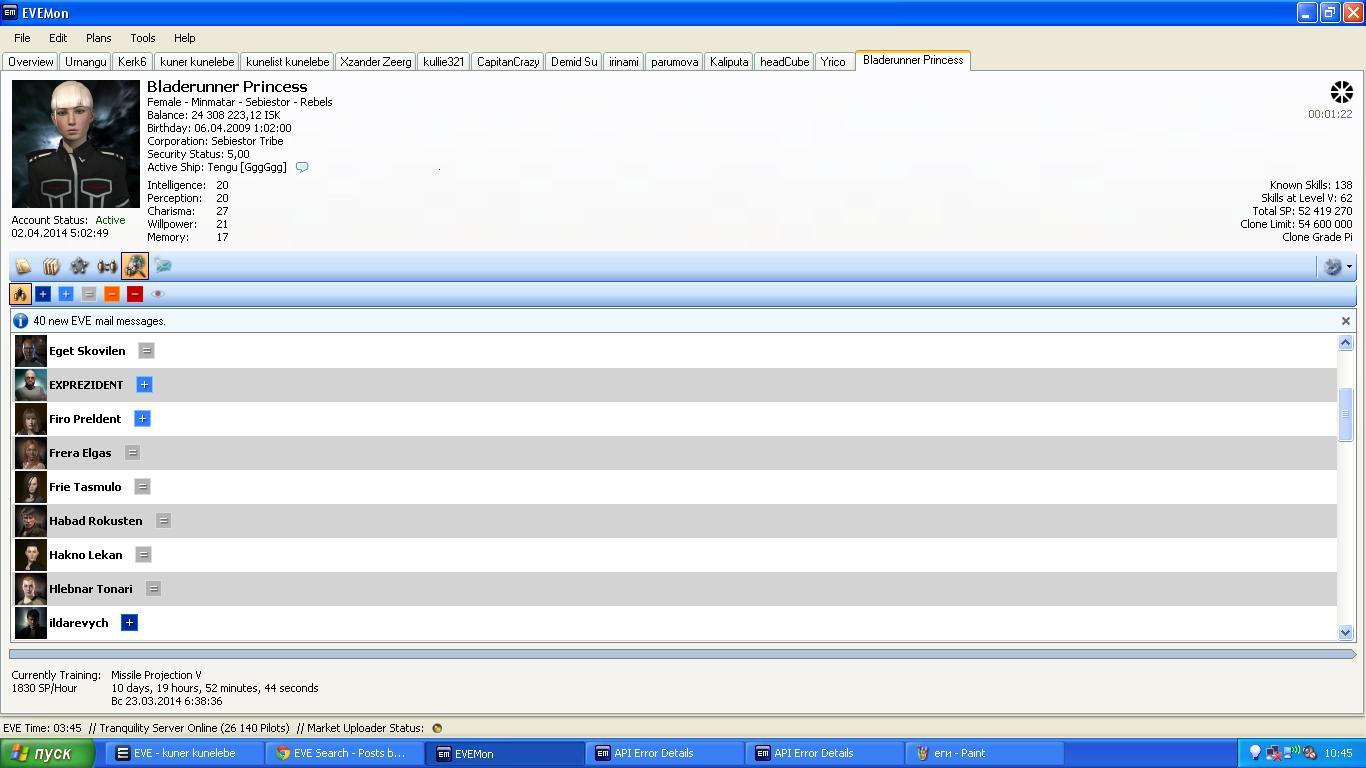The width and height of the screenshot is (1366, 768).
Task: Toggle the grey neutral standing filter
Action: [x=89, y=294]
